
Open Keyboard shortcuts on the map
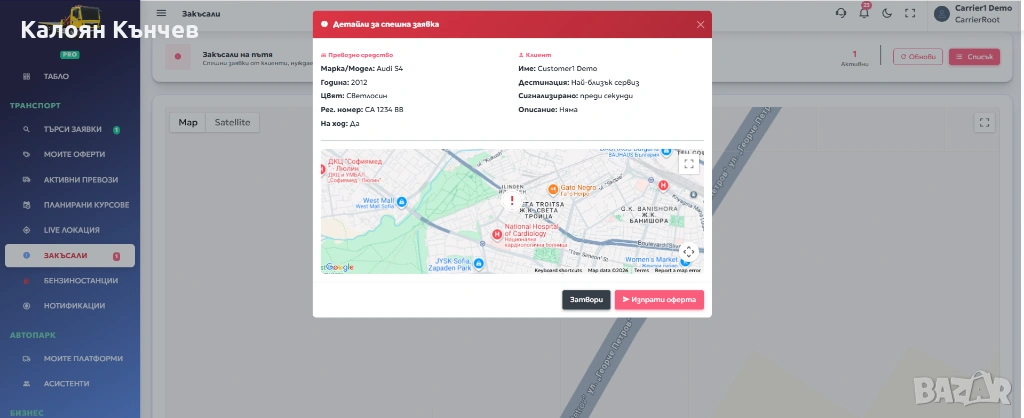click(x=558, y=270)
